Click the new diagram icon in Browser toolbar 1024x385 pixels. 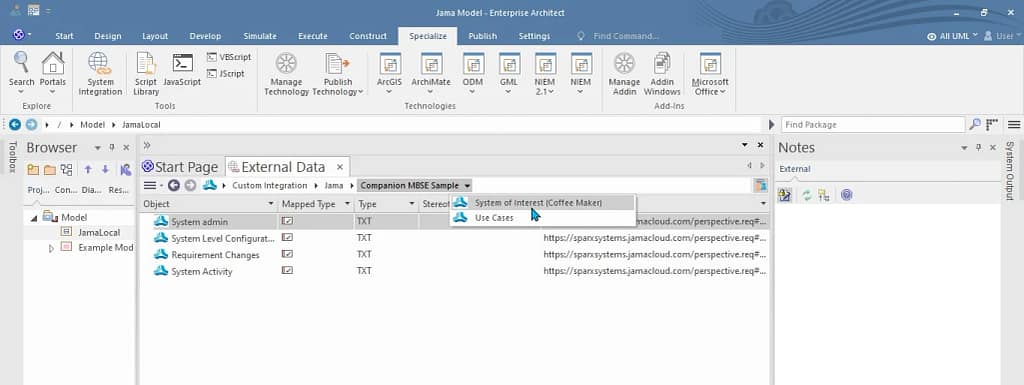[66, 170]
